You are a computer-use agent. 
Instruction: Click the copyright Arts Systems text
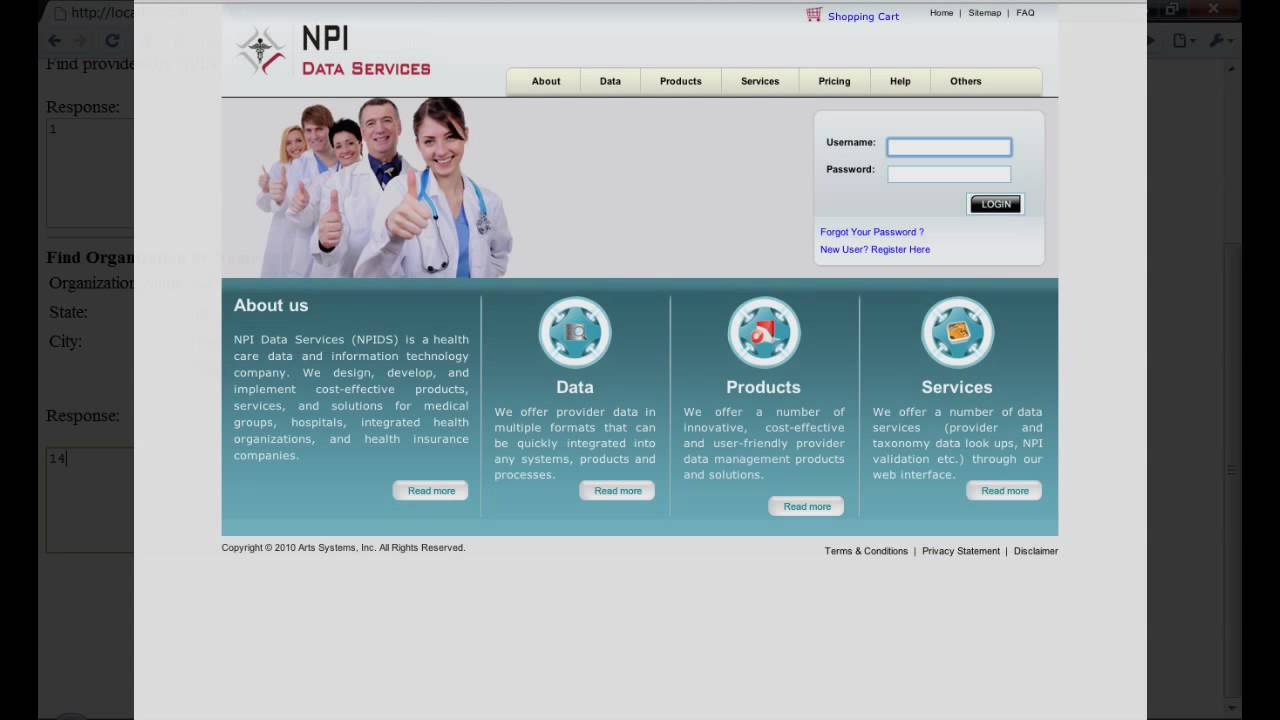pyautogui.click(x=343, y=548)
